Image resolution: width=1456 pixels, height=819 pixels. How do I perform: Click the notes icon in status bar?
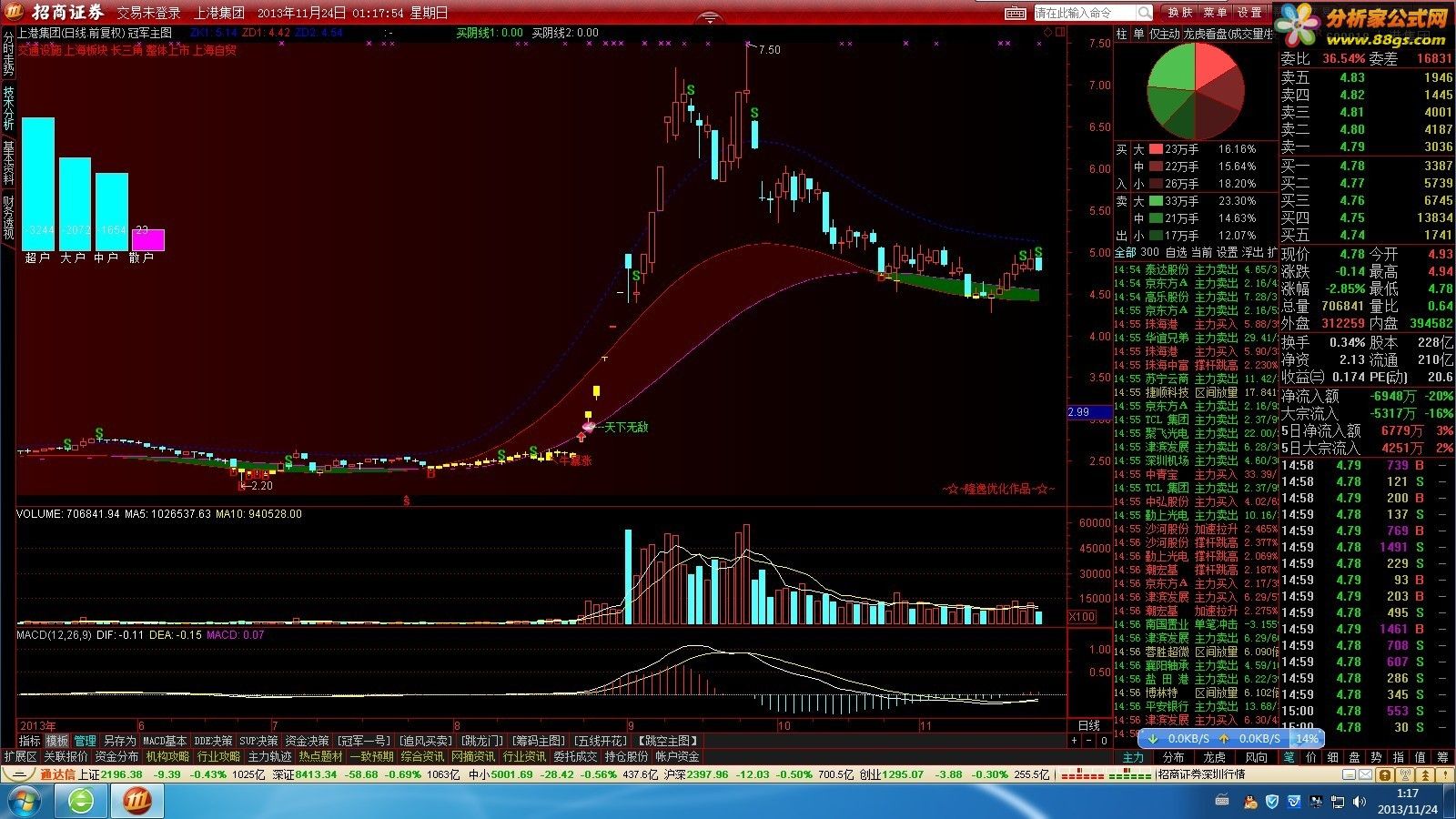(x=1347, y=774)
